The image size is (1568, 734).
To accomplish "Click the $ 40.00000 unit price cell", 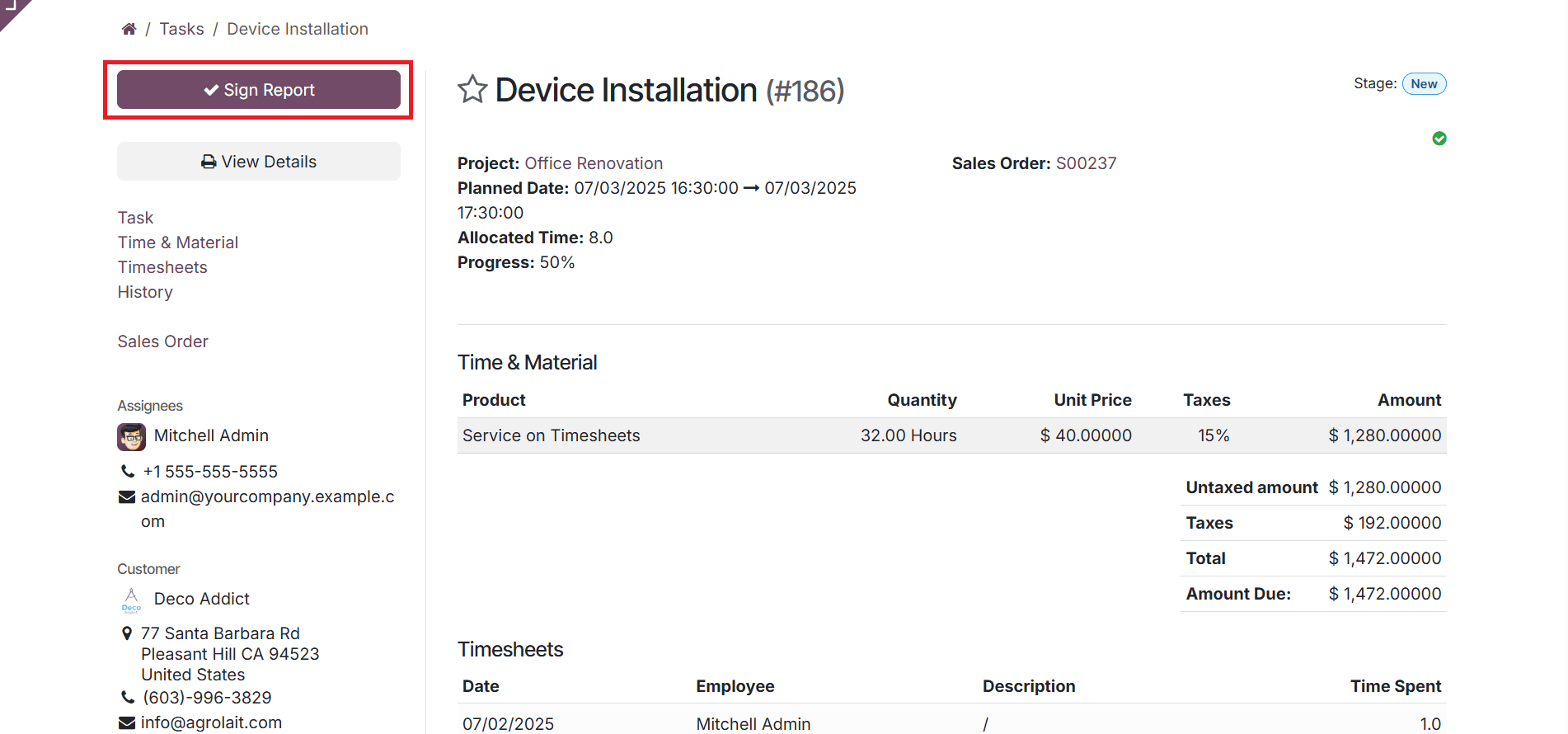I will click(1086, 435).
